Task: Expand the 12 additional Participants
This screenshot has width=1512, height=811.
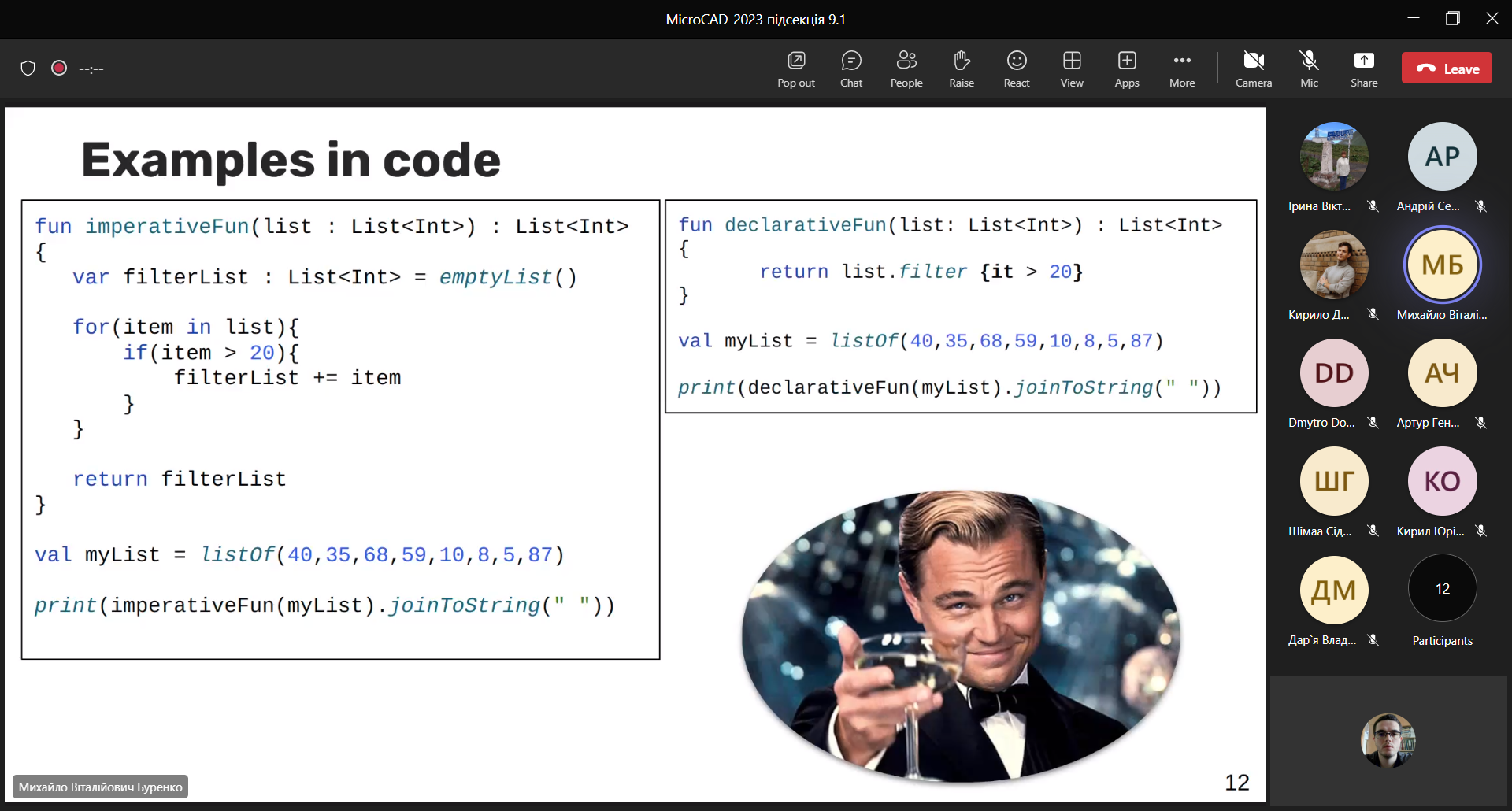Action: pyautogui.click(x=1442, y=589)
